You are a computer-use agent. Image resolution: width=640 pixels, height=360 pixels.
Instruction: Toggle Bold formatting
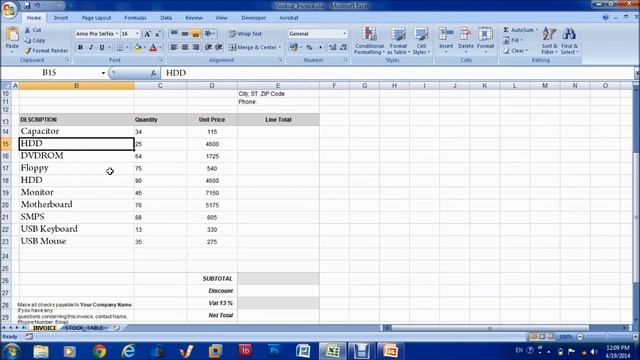tap(80, 47)
